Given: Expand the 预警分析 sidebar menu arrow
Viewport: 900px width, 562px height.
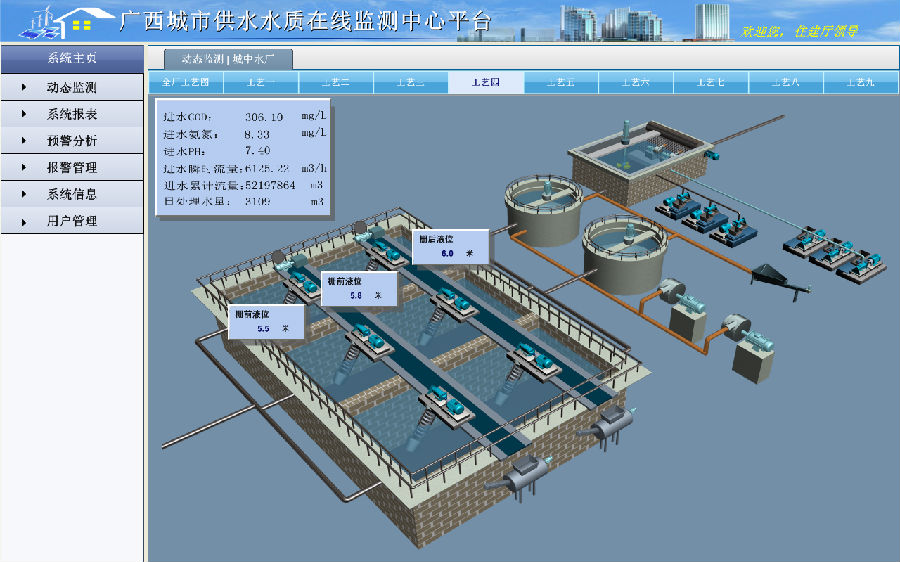Looking at the screenshot, I should click(x=24, y=141).
